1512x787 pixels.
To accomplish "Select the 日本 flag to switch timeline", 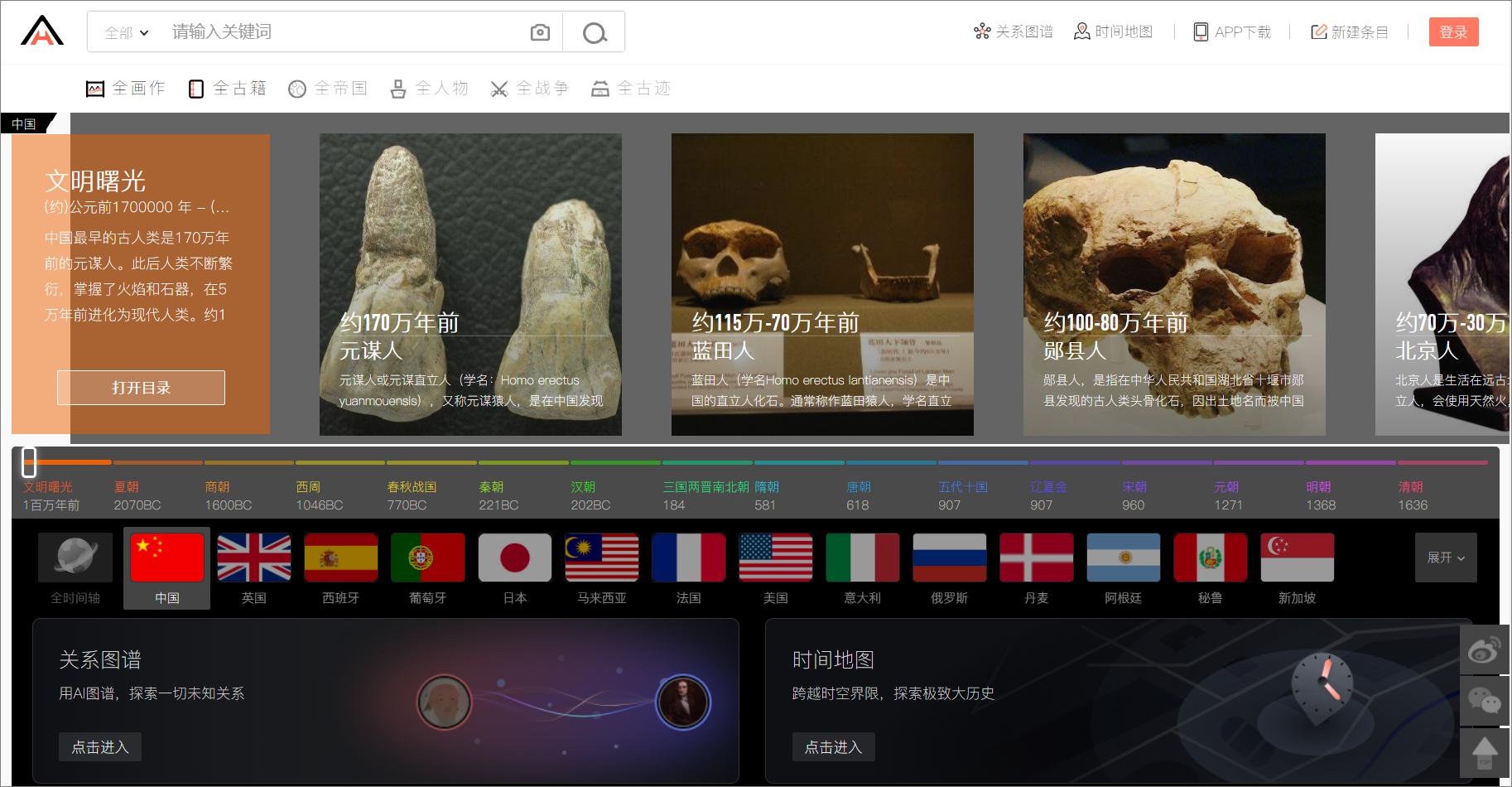I will (514, 558).
